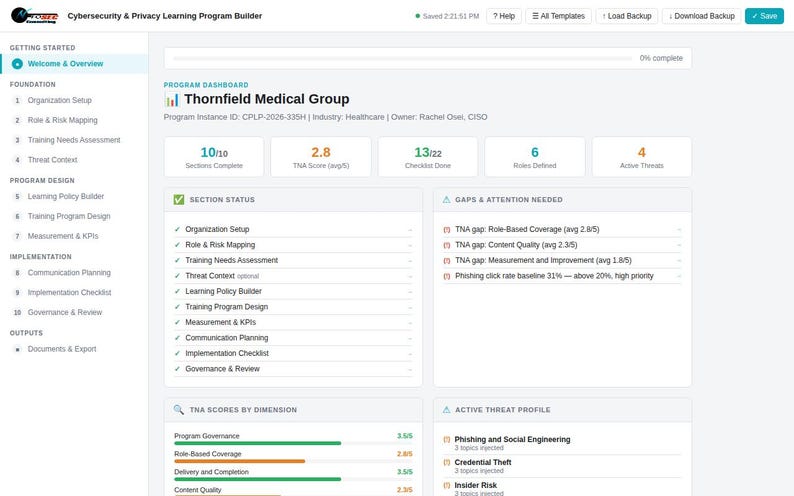This screenshot has width=794, height=496.
Task: Click Learning Policy Builder status row
Action: pos(293,292)
